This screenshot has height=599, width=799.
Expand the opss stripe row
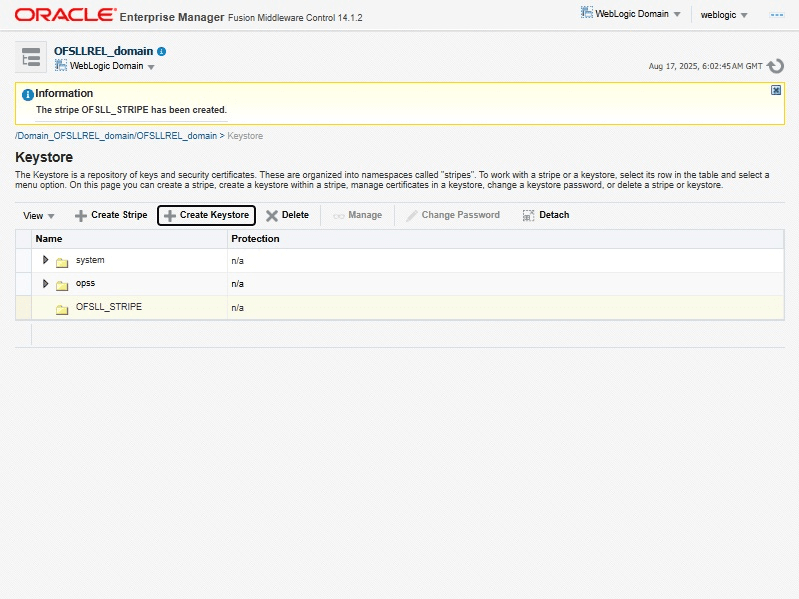tap(45, 283)
